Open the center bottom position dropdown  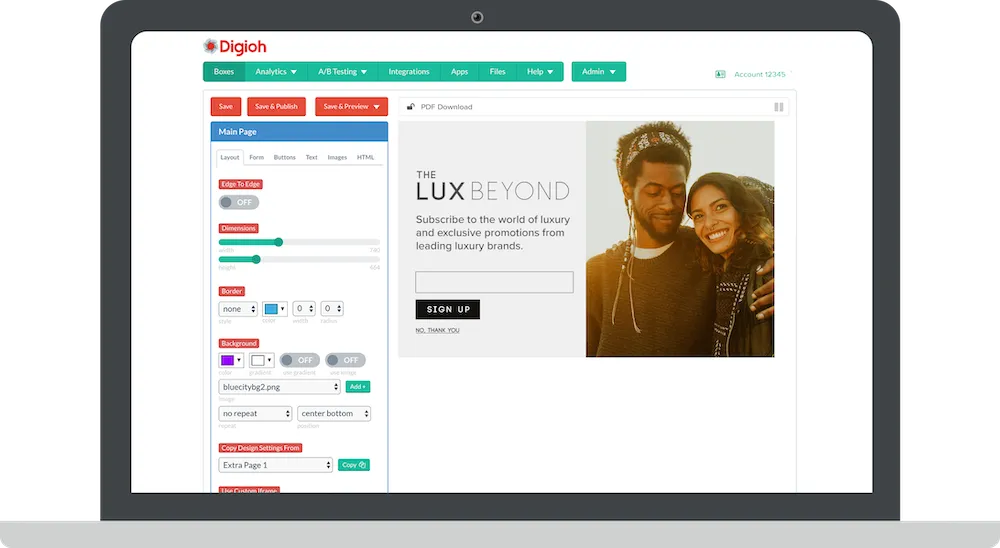click(334, 413)
